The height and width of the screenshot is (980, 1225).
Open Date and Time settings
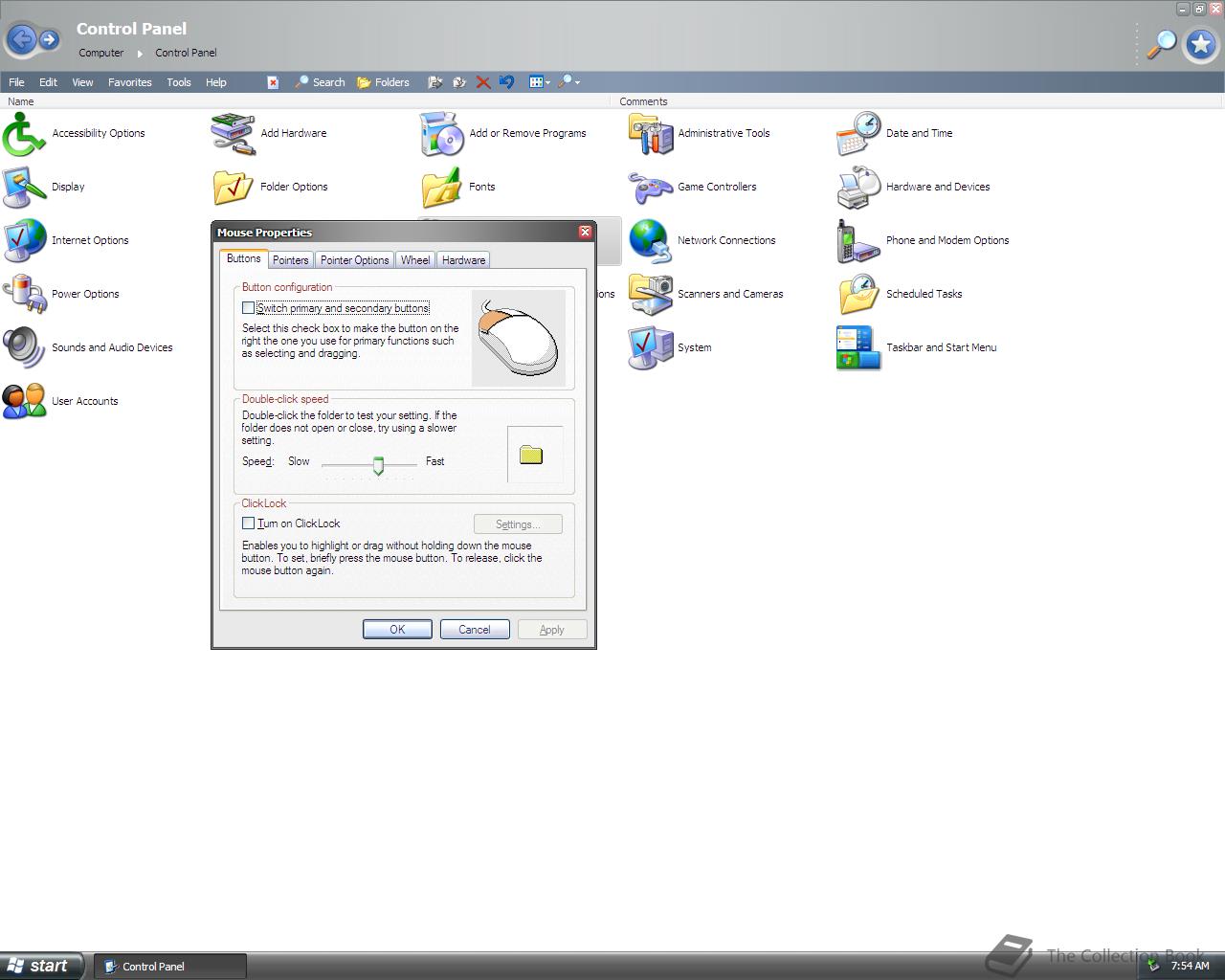click(895, 134)
